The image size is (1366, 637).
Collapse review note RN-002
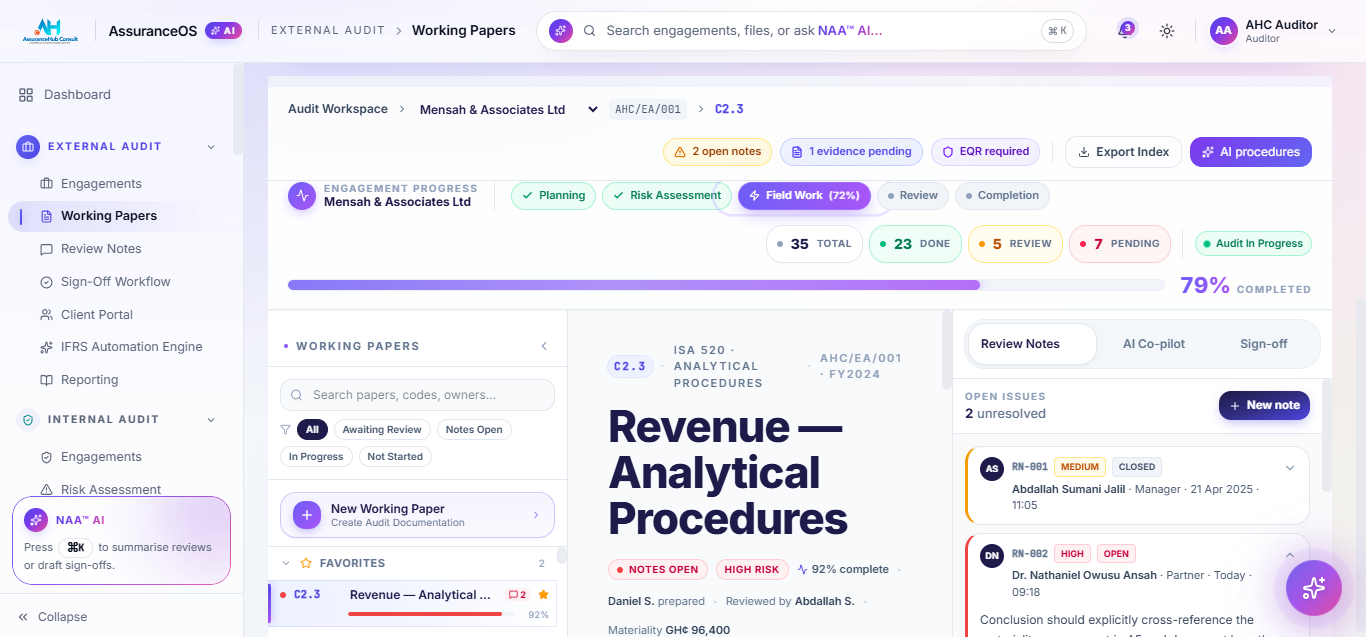tap(1290, 555)
